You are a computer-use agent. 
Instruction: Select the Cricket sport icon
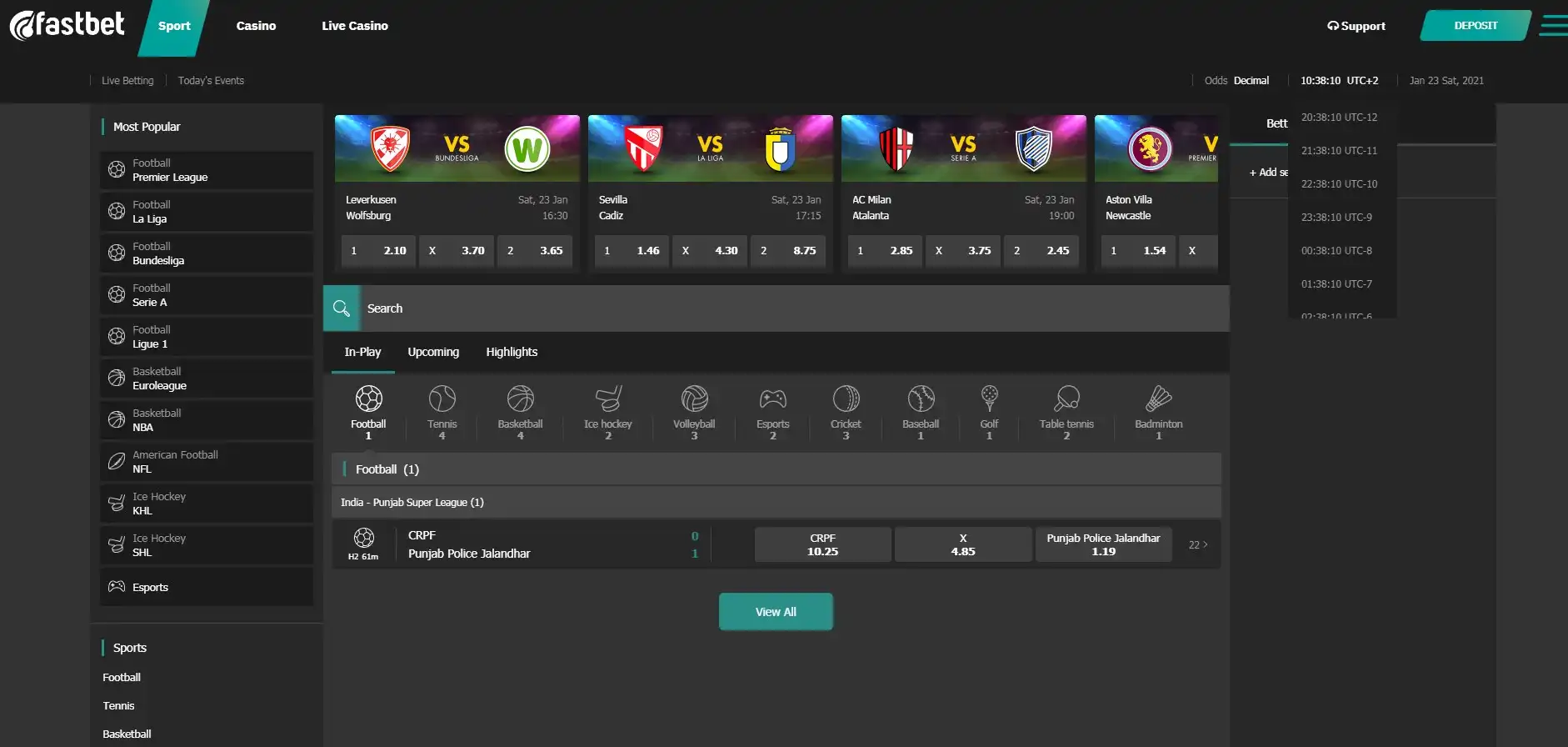click(845, 399)
